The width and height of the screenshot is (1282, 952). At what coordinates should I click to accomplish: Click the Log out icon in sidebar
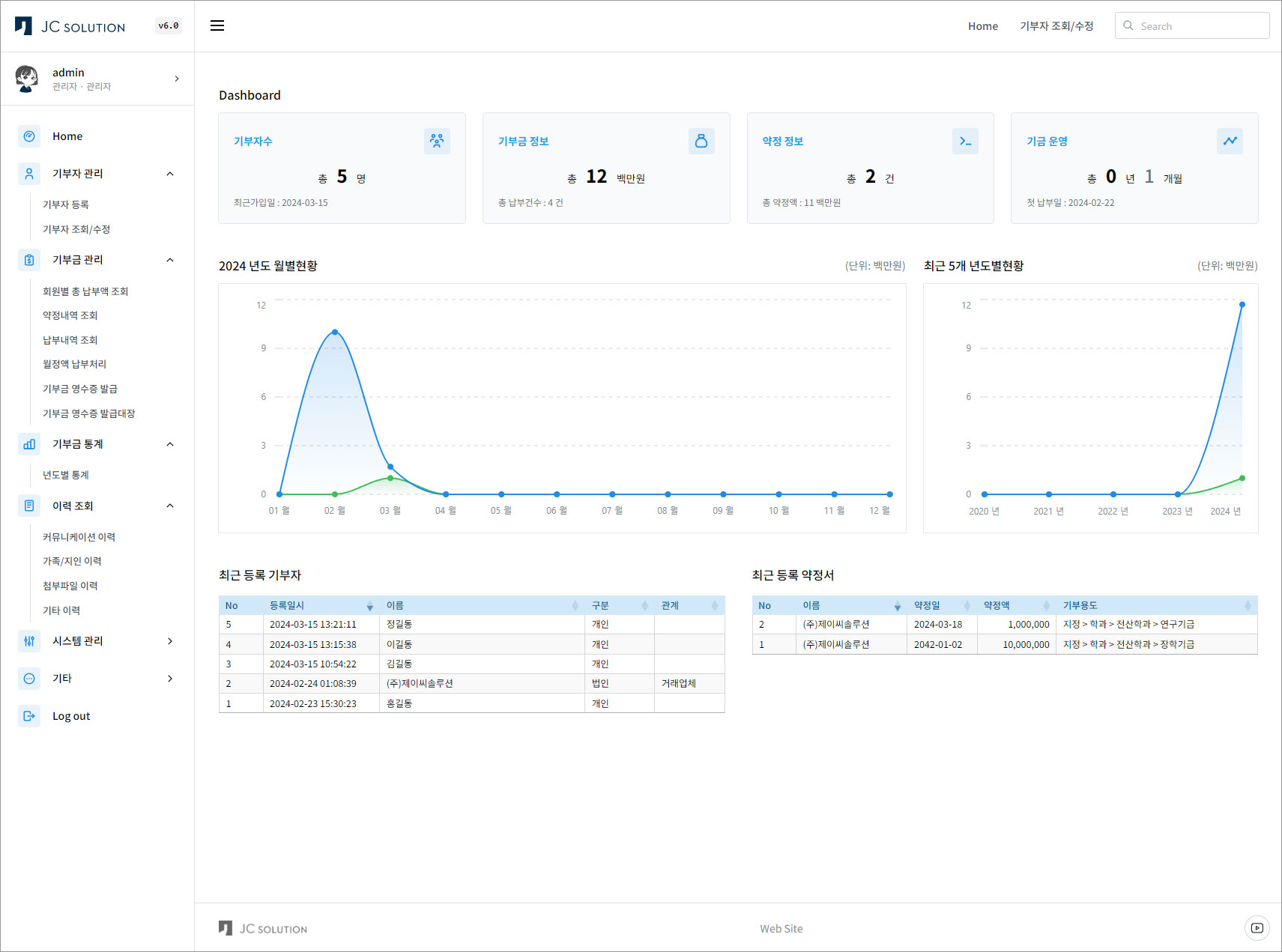pos(29,716)
